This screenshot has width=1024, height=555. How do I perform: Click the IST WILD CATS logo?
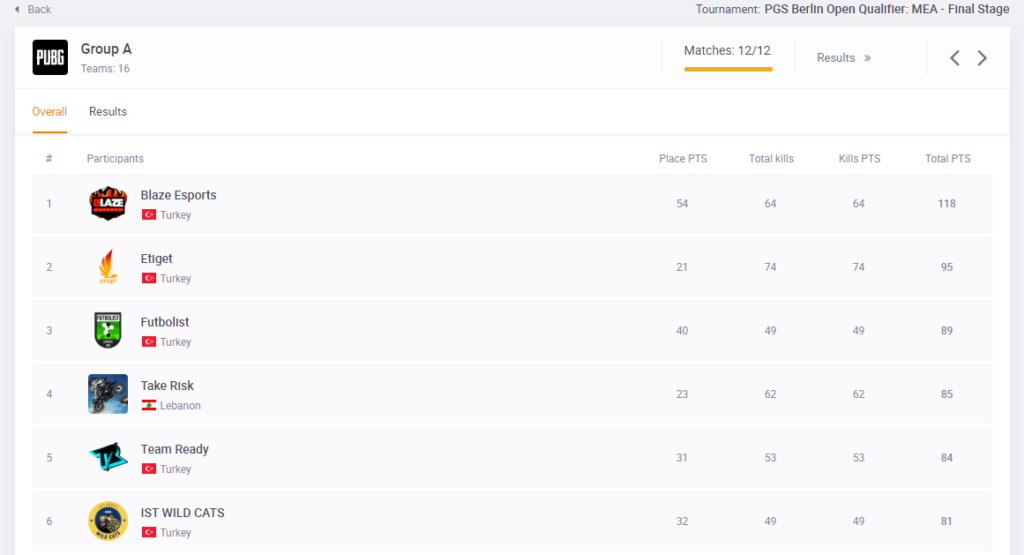108,521
